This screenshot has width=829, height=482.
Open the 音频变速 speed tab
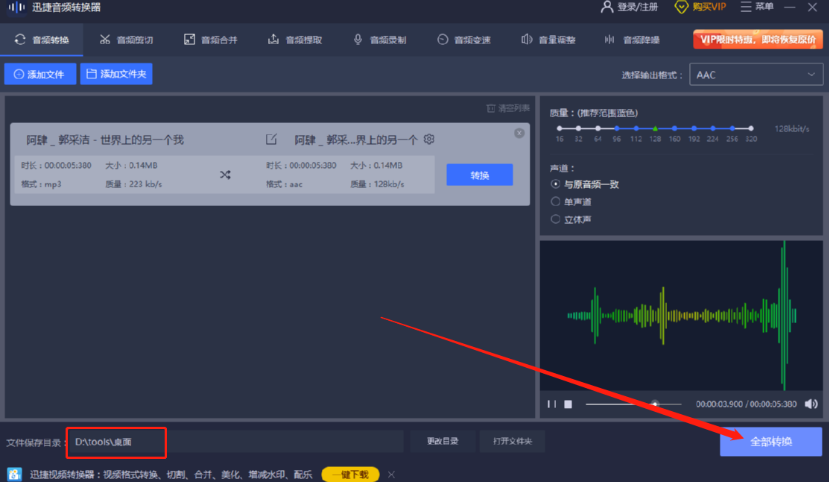[x=464, y=40]
